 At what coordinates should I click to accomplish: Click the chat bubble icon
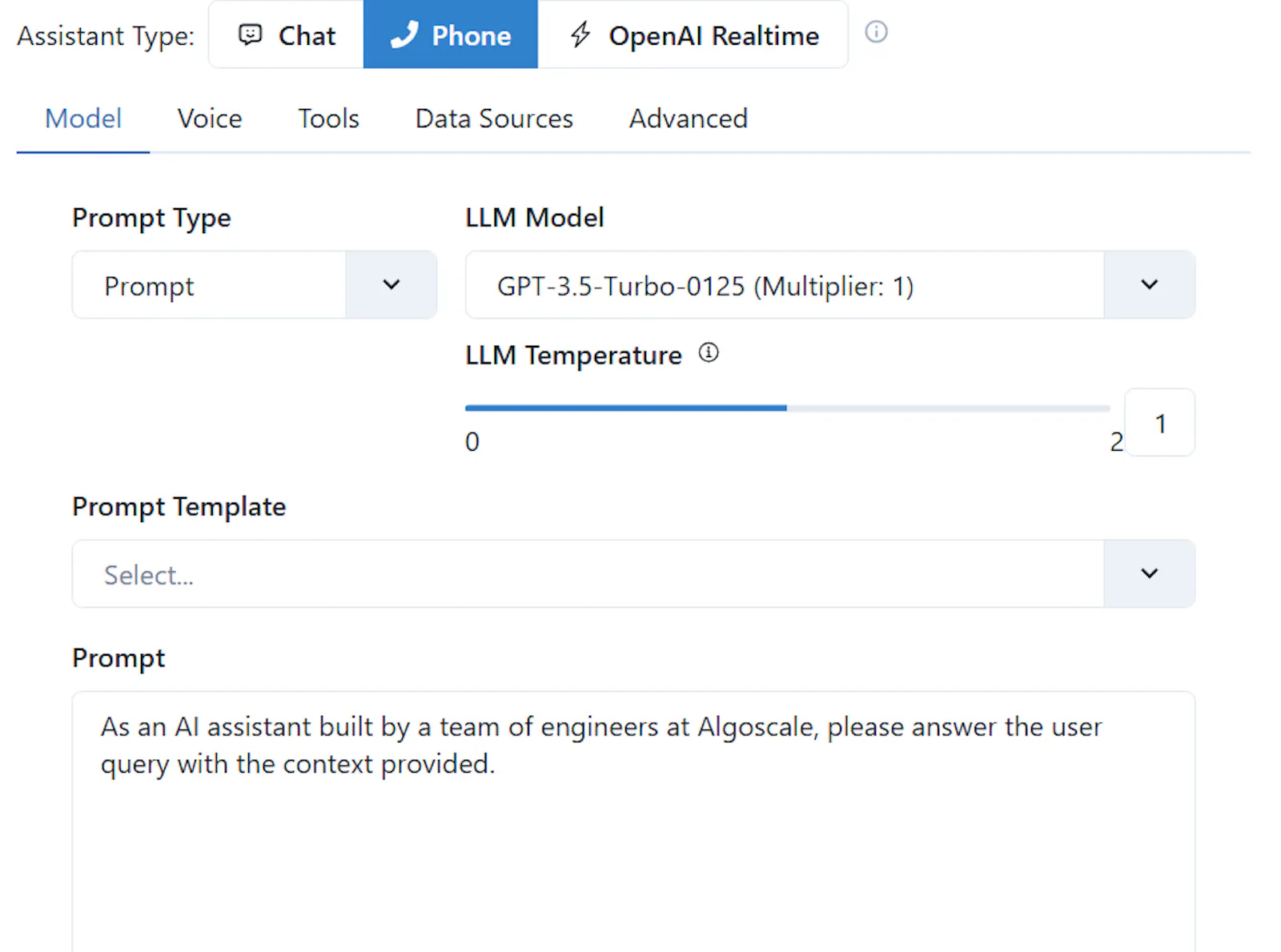[x=251, y=34]
